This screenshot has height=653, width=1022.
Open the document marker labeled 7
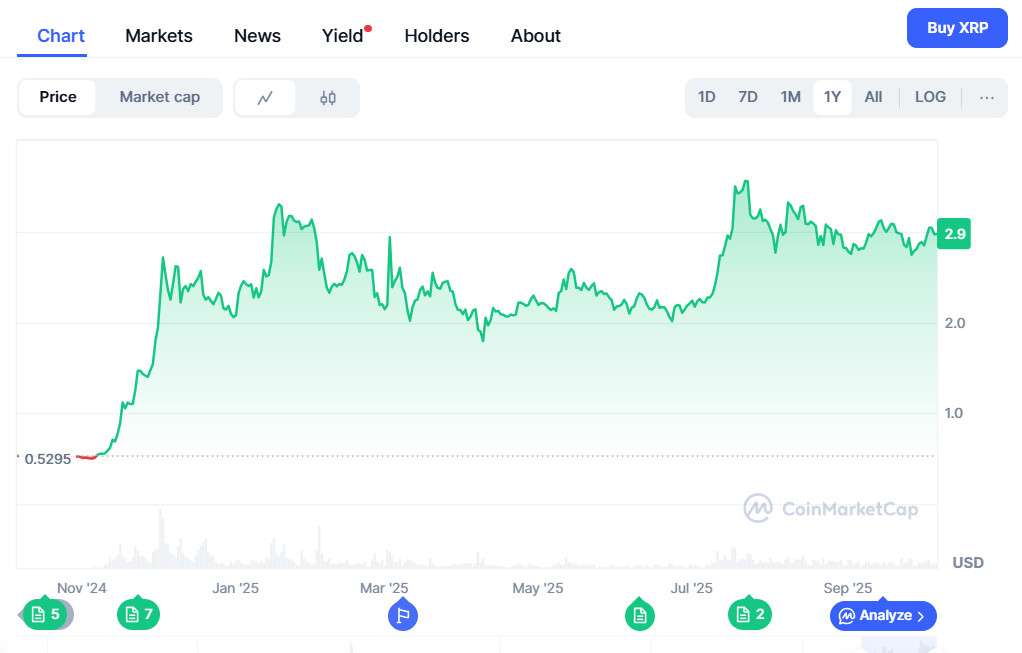coord(138,614)
